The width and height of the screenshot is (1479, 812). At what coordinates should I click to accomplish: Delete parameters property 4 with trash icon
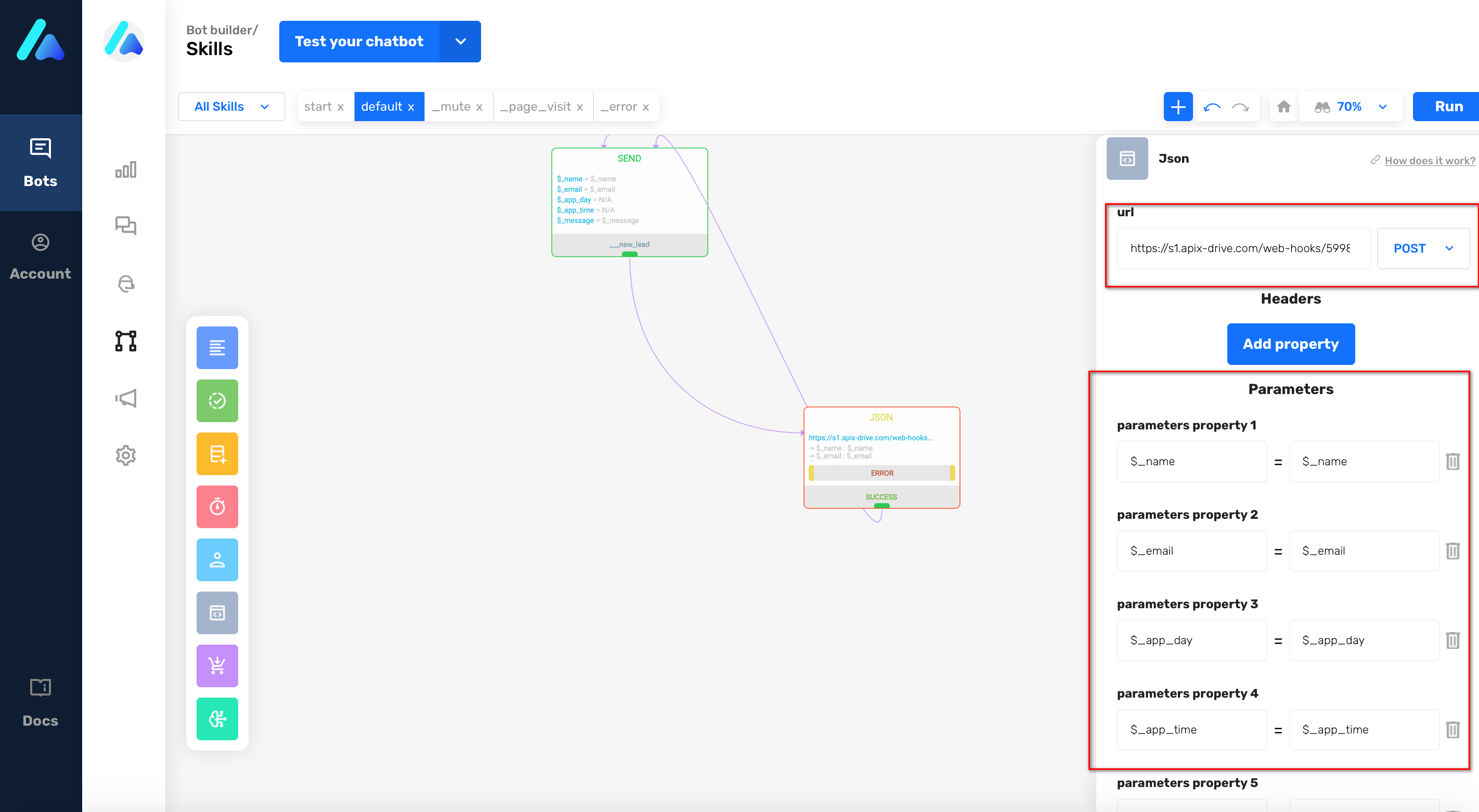point(1452,730)
